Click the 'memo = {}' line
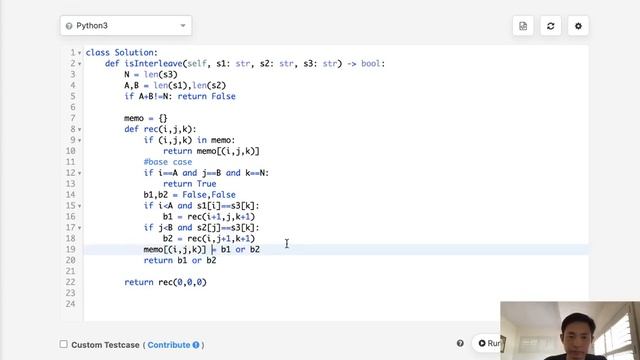 pos(146,118)
